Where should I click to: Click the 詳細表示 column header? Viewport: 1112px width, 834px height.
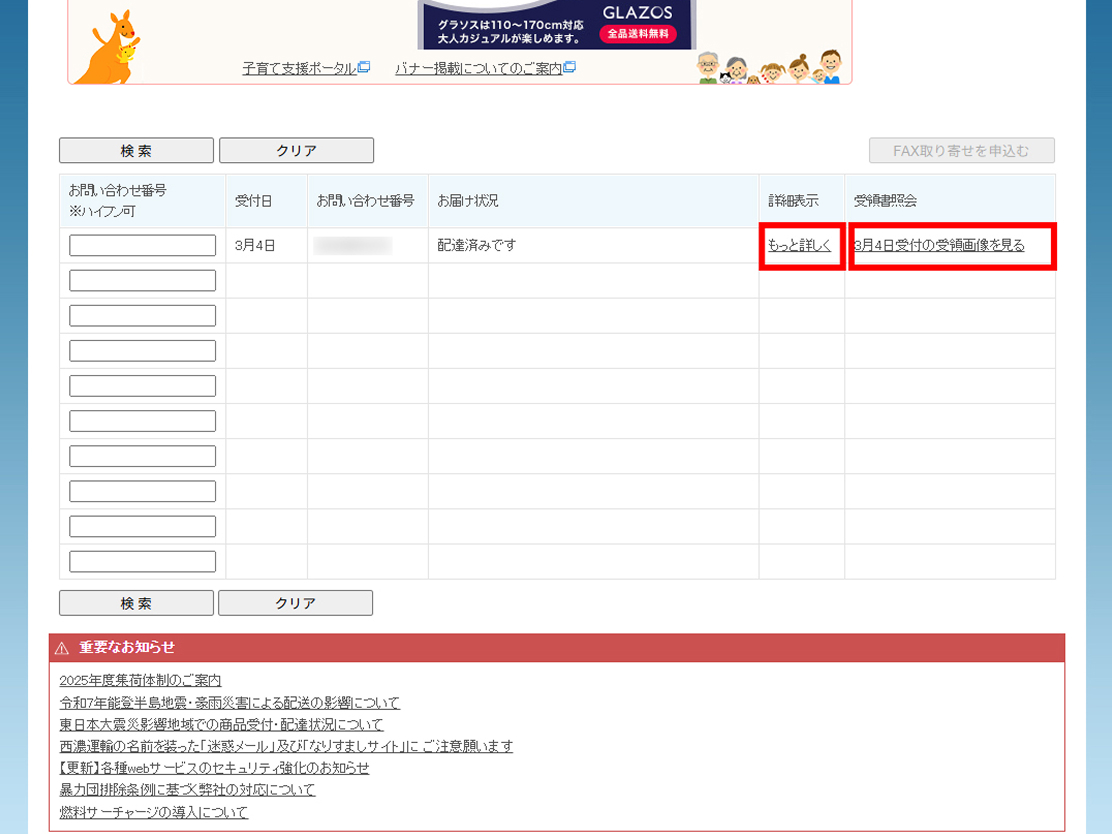(801, 201)
